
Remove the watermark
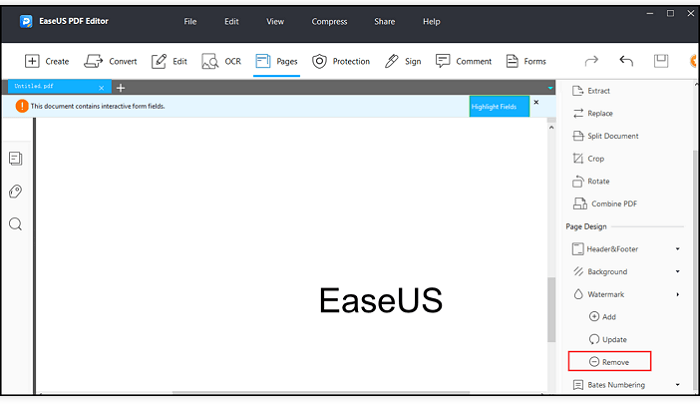[609, 361]
